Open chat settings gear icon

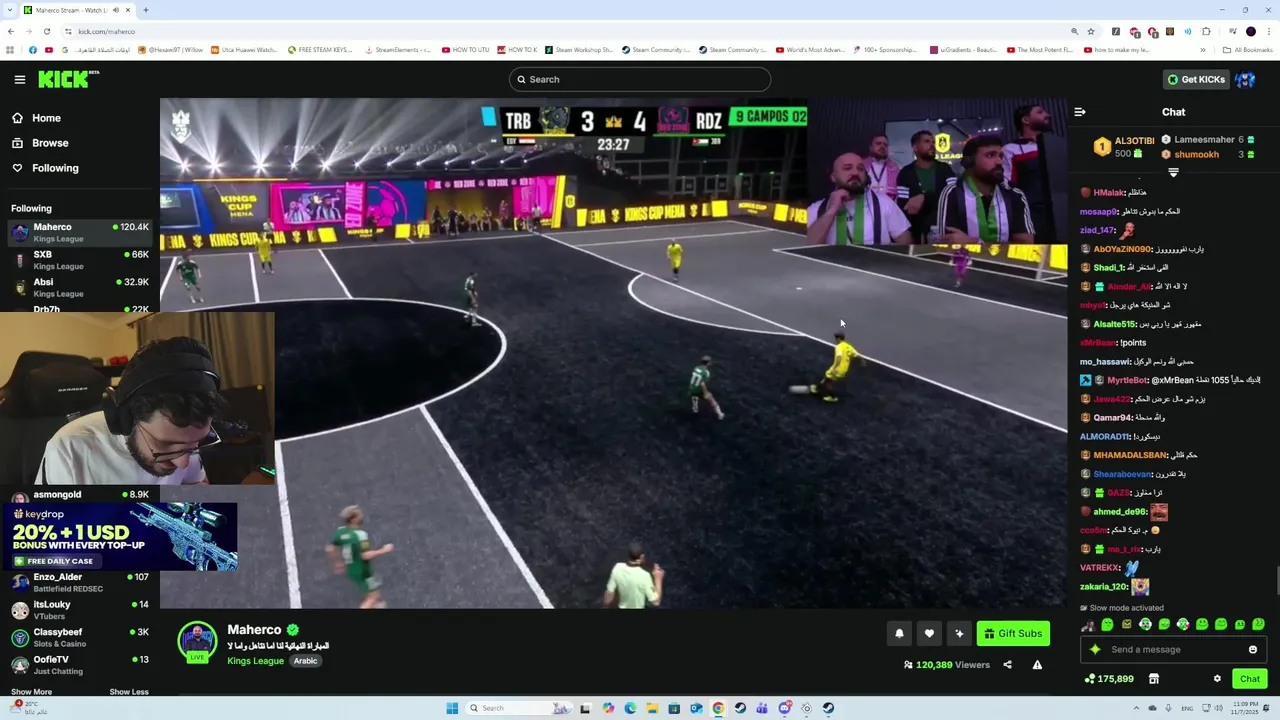(1217, 679)
